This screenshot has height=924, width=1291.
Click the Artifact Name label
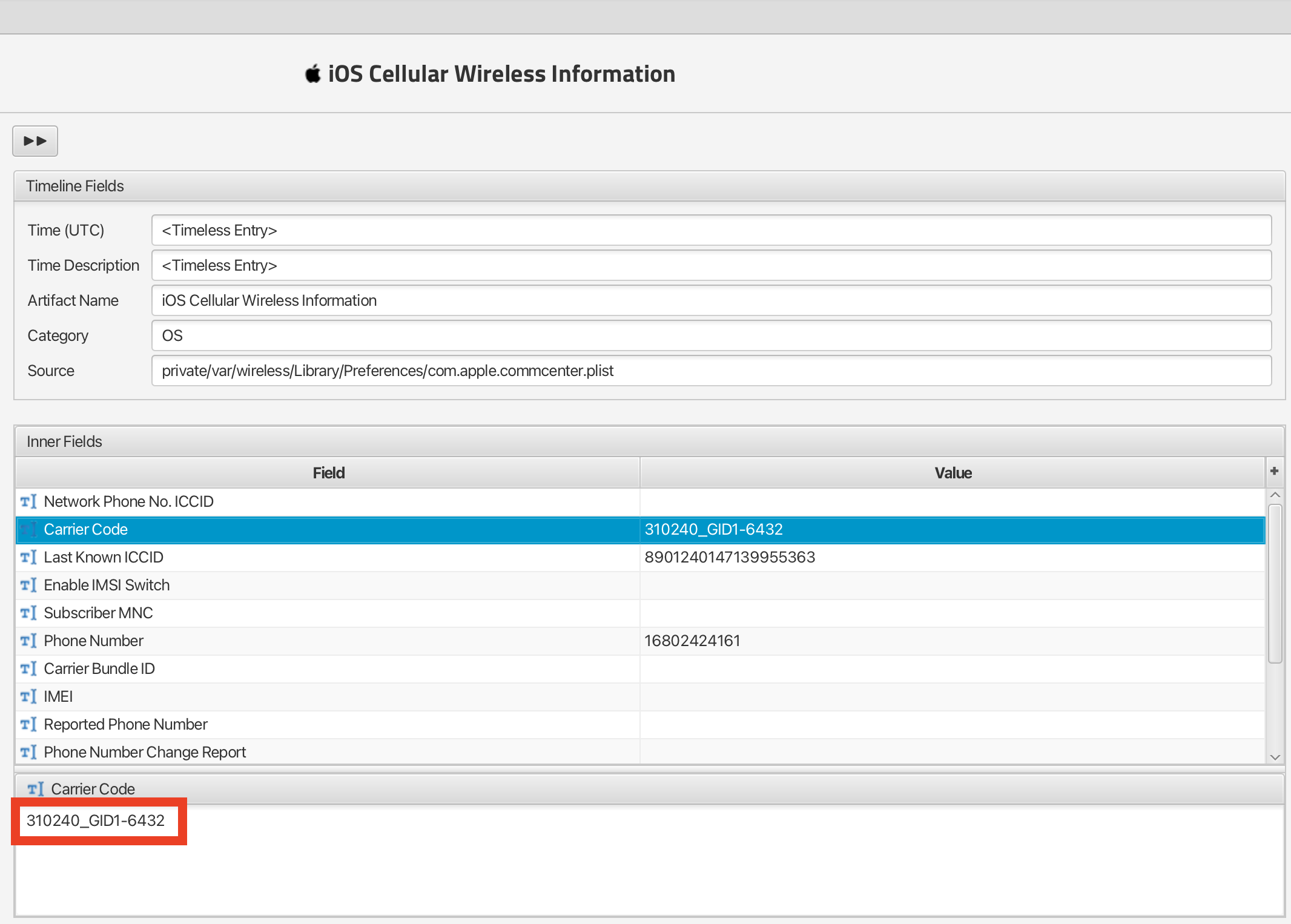tap(73, 300)
